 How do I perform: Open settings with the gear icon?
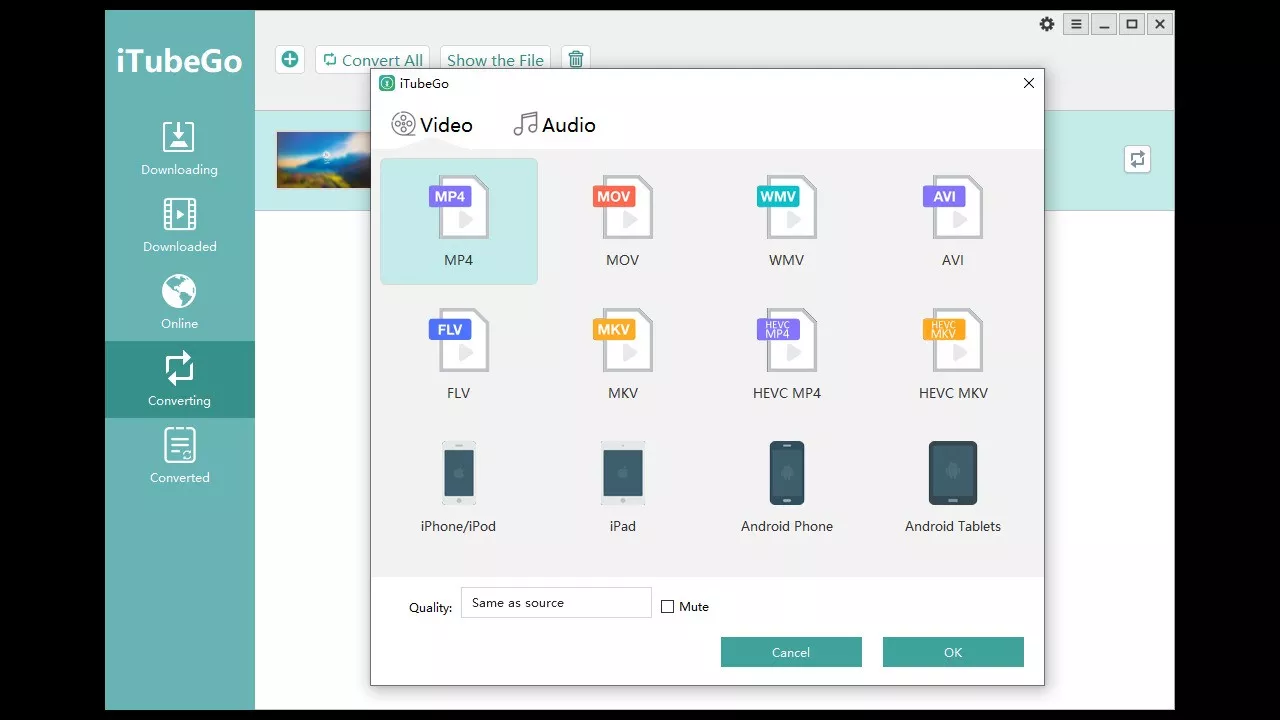pyautogui.click(x=1047, y=24)
